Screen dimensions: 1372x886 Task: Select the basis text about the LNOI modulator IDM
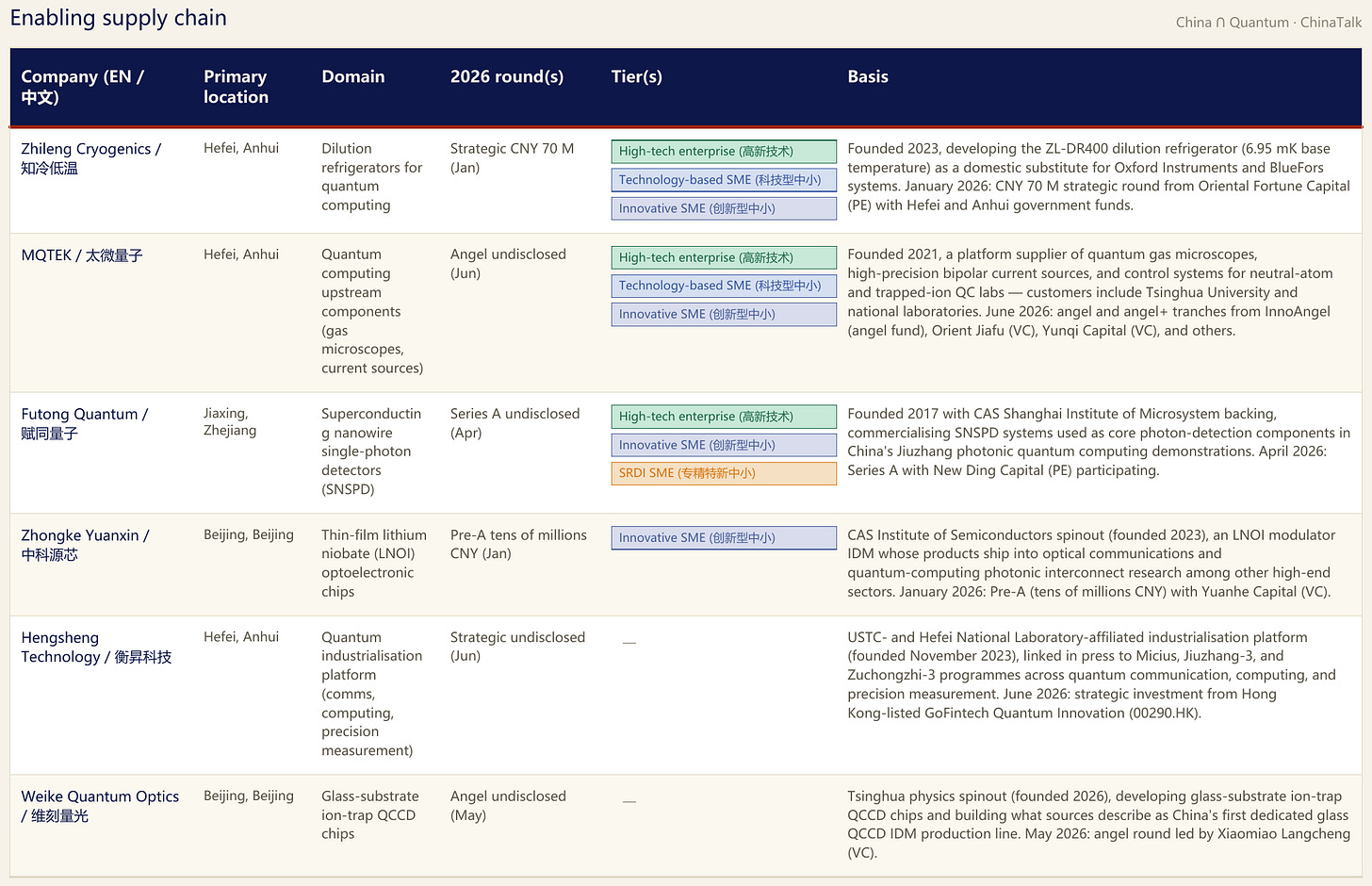pos(1091,564)
